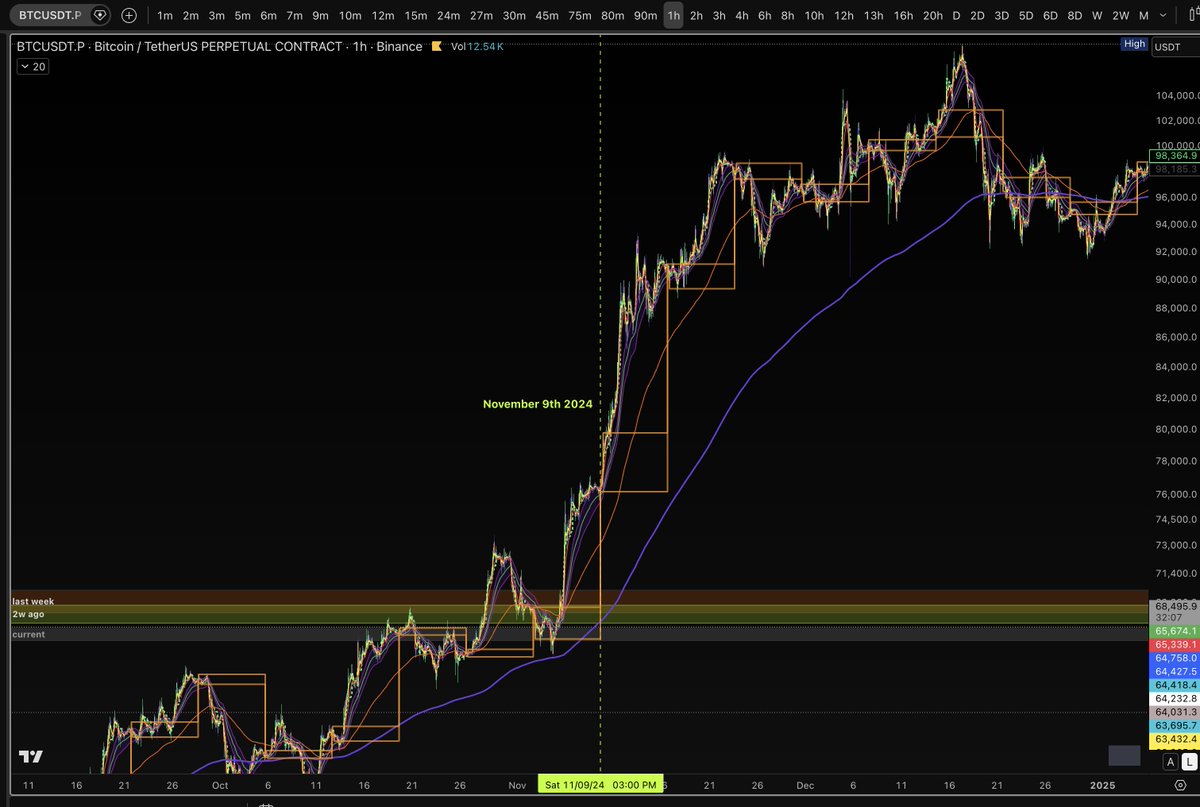Image resolution: width=1200 pixels, height=807 pixels.
Task: Switch the chart to 12h
Action: click(844, 16)
